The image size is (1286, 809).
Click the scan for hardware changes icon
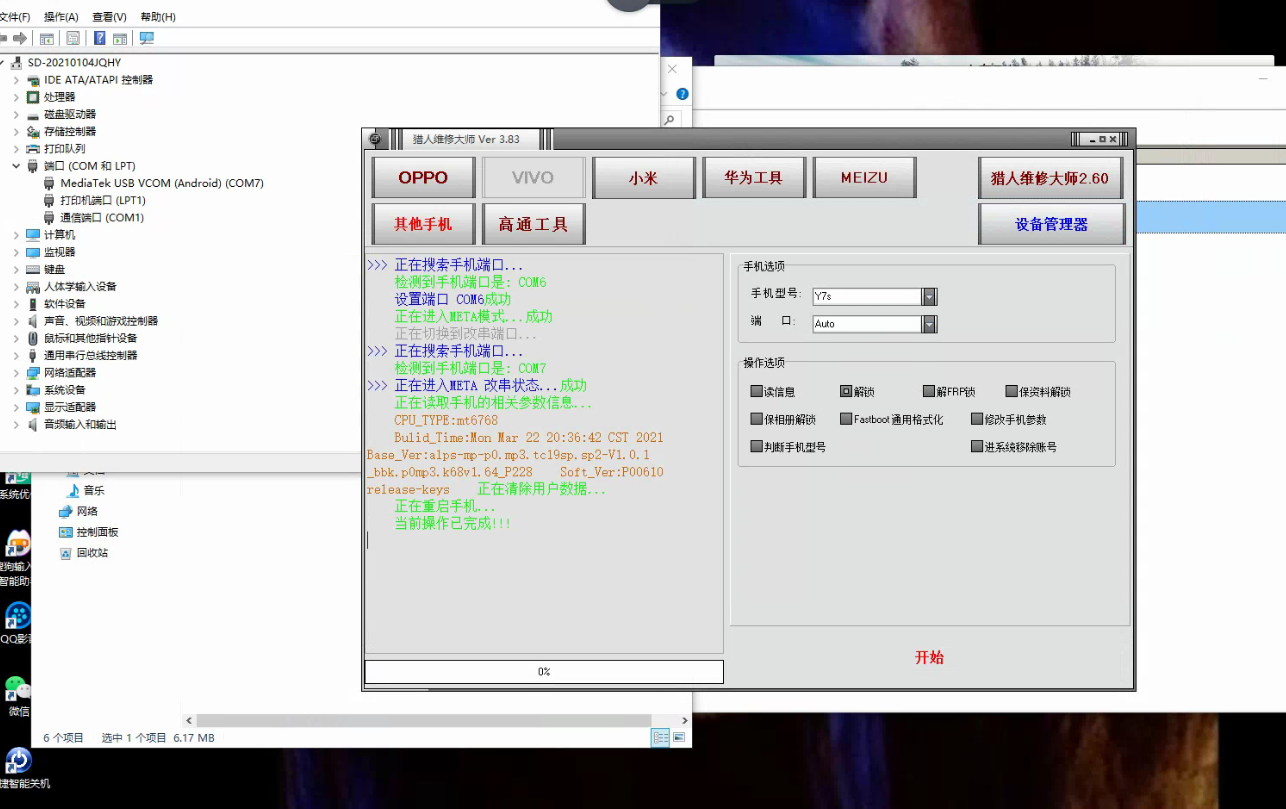pyautogui.click(x=147, y=38)
